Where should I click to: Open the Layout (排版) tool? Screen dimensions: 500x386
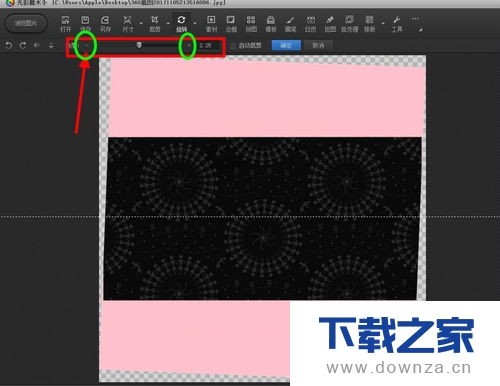coord(369,24)
